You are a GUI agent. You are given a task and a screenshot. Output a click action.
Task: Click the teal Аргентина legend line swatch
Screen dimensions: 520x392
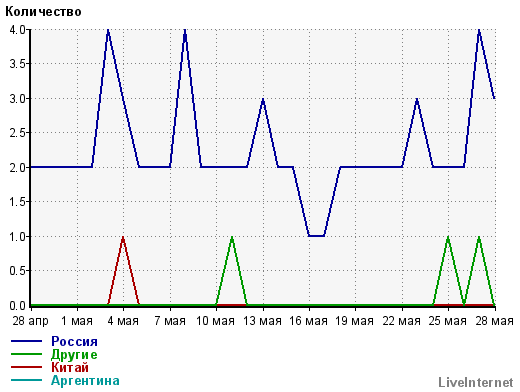coord(26,380)
